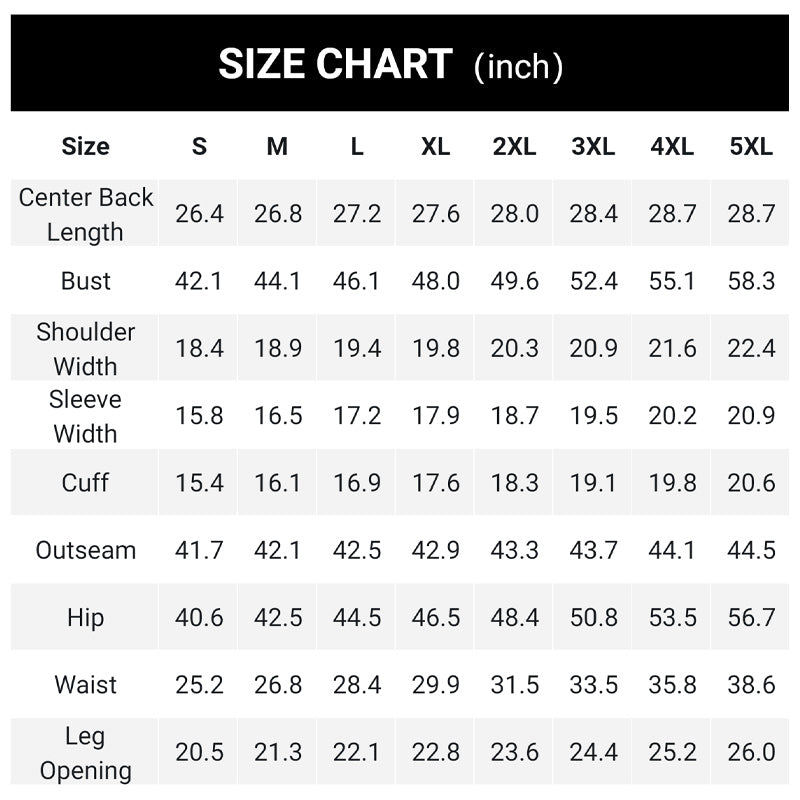This screenshot has height=800, width=800.
Task: Click the Size header cell
Action: pyautogui.click(x=86, y=146)
